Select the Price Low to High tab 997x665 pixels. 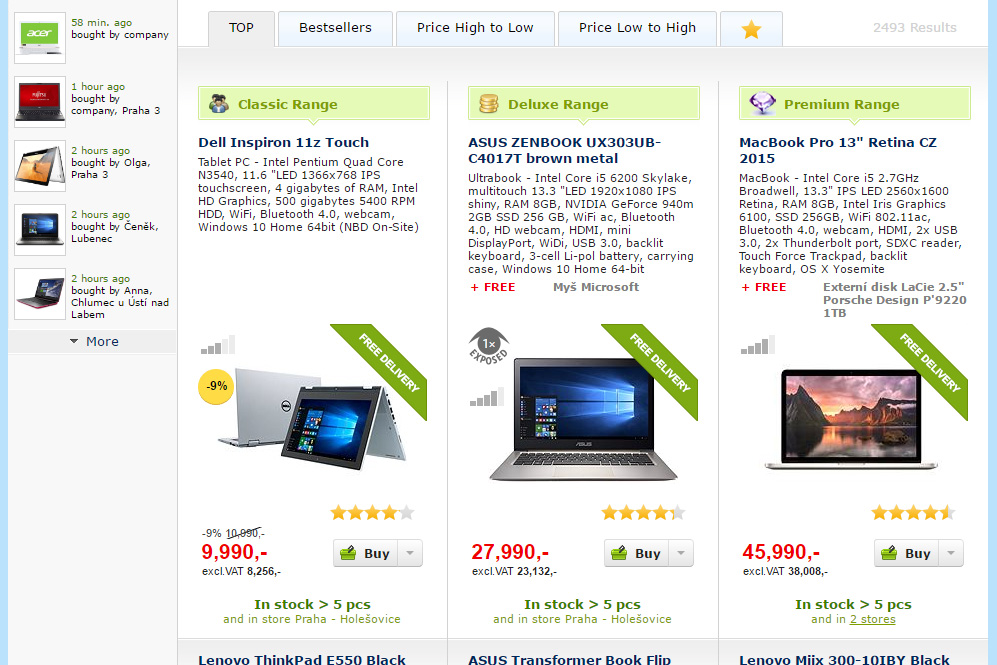click(637, 29)
